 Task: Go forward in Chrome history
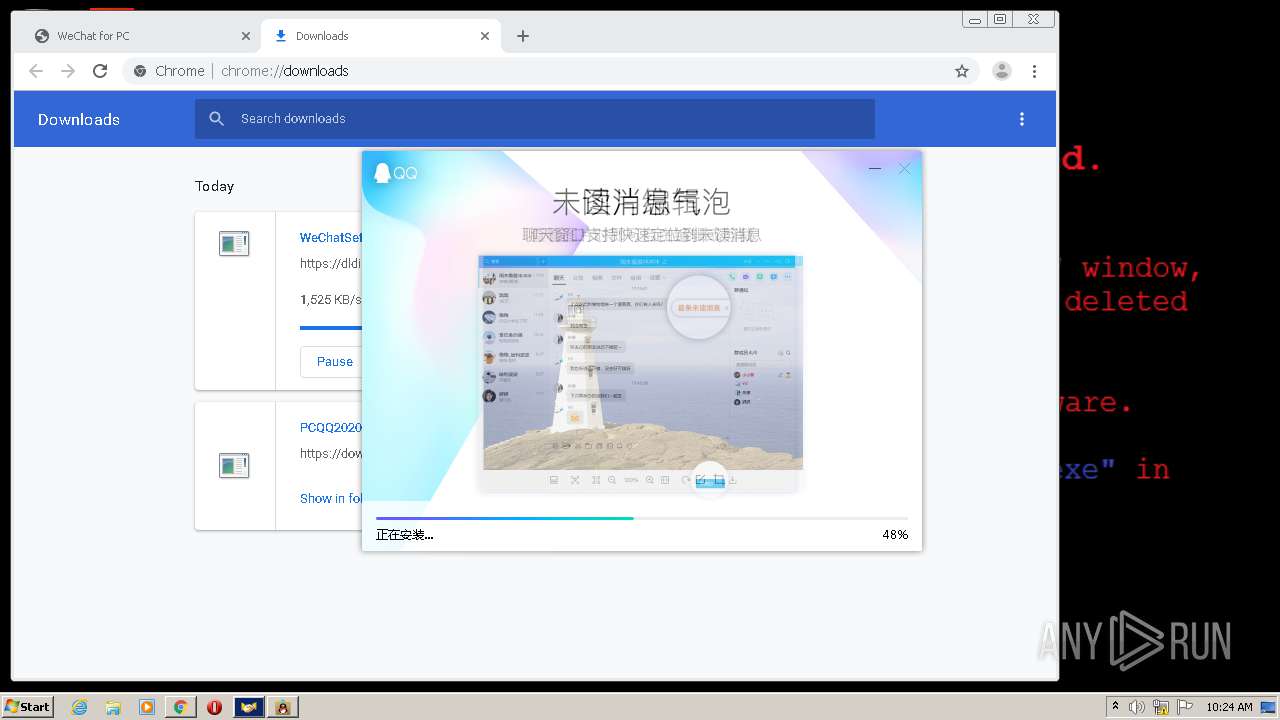tap(68, 71)
